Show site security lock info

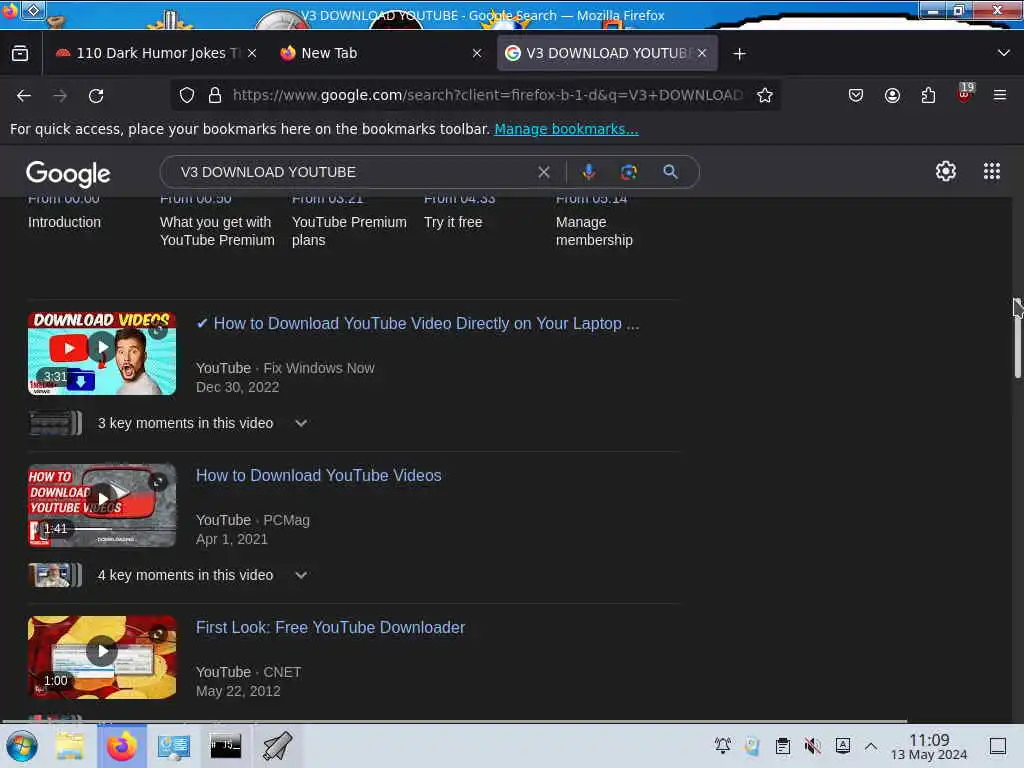pos(215,95)
